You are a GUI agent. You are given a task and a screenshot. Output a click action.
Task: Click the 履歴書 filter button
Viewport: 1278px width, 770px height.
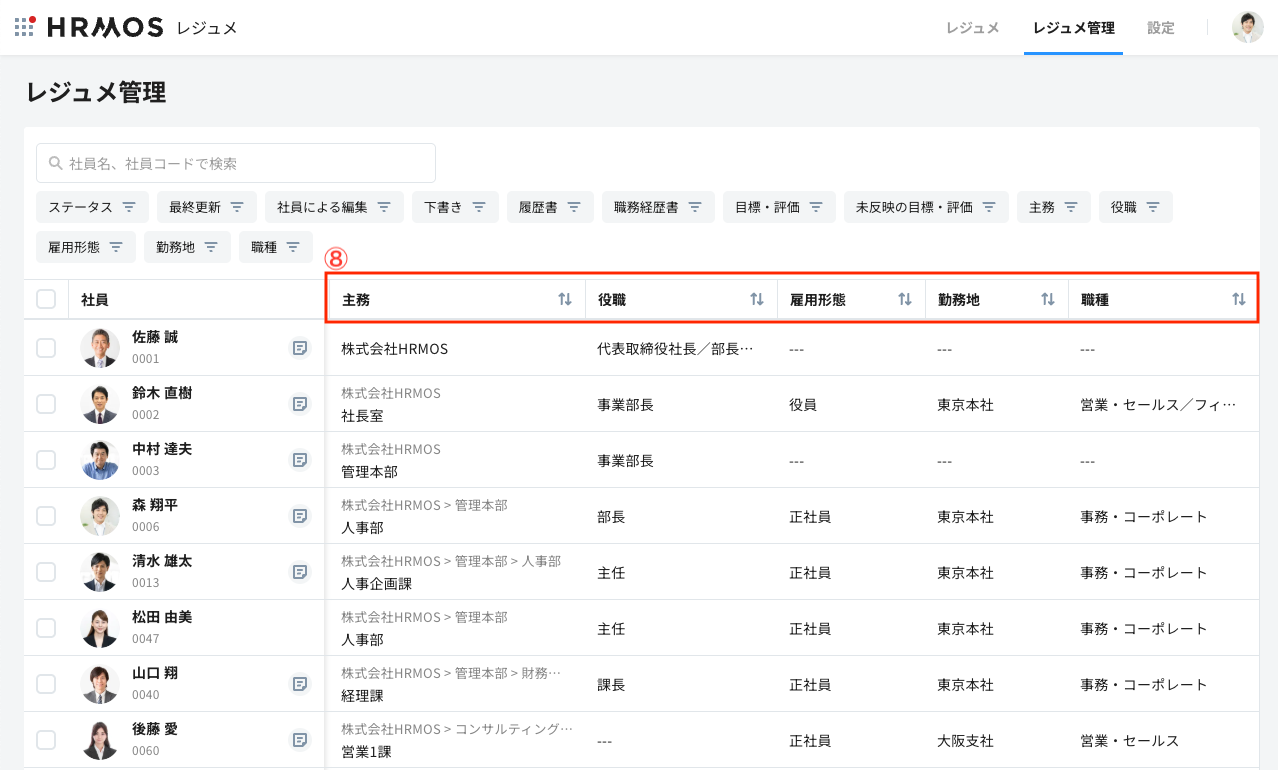pos(550,207)
